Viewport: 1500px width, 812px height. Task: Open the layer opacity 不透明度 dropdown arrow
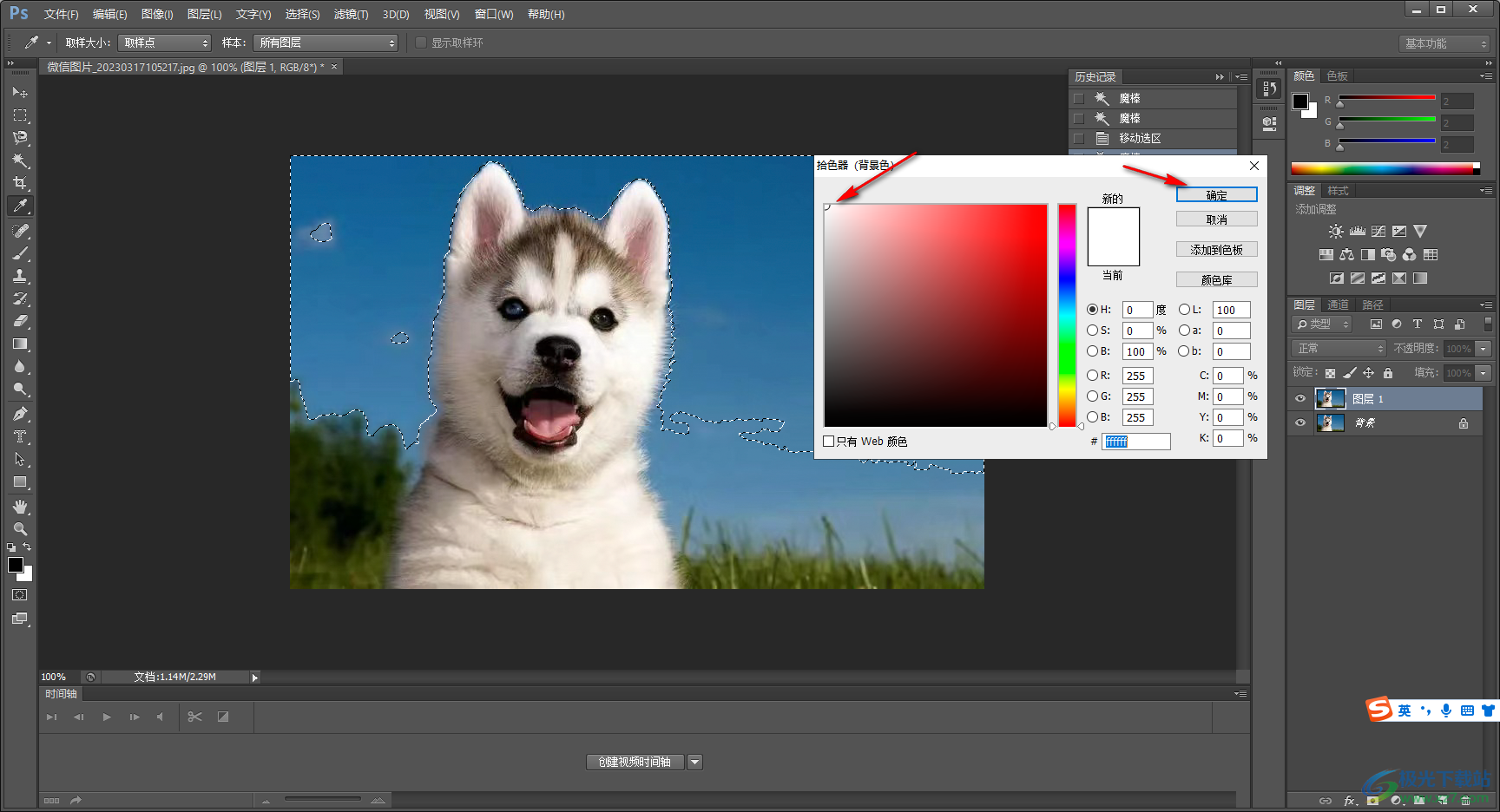click(1484, 349)
